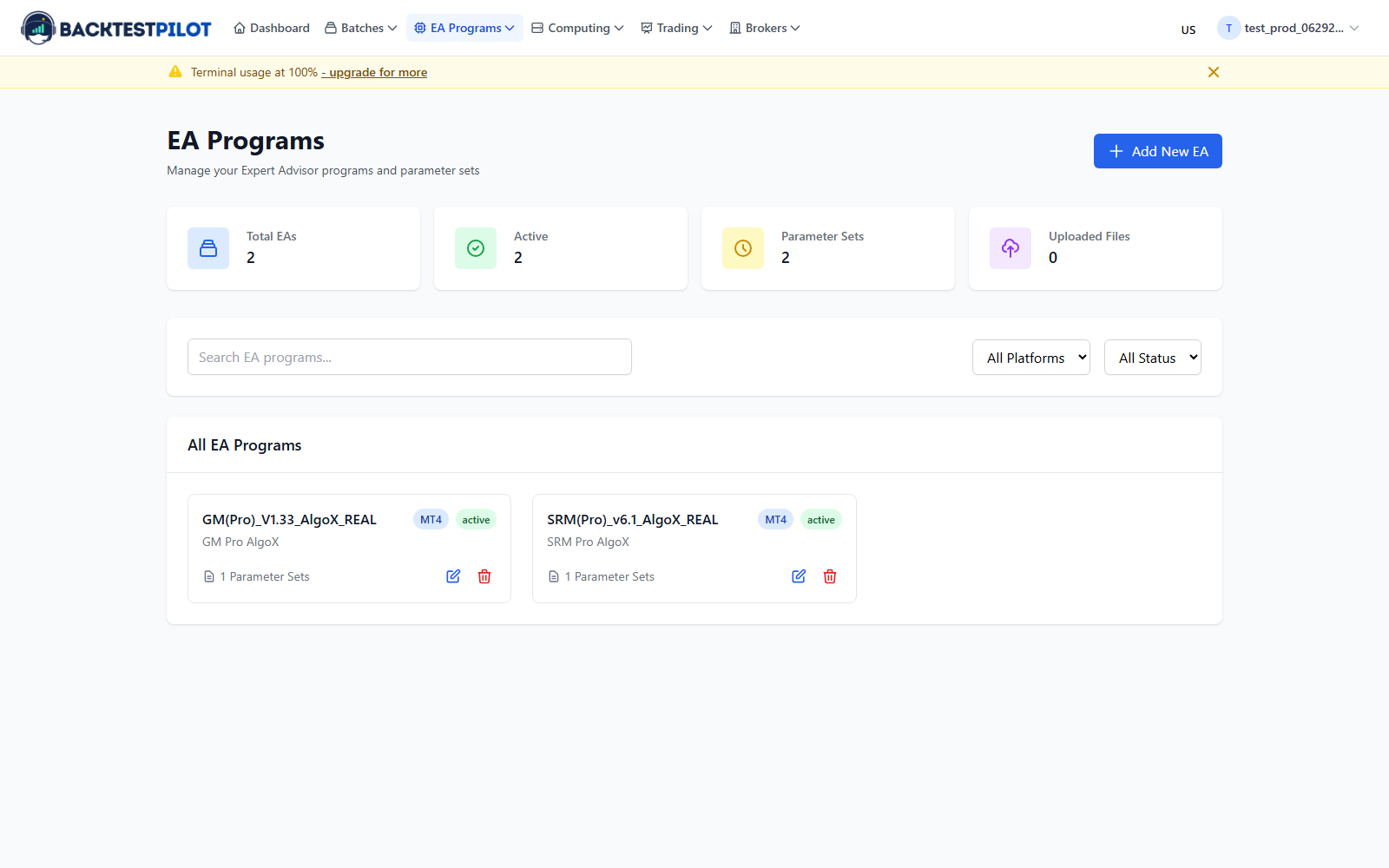
Task: Open the All Status filter dropdown
Action: pyautogui.click(x=1153, y=358)
